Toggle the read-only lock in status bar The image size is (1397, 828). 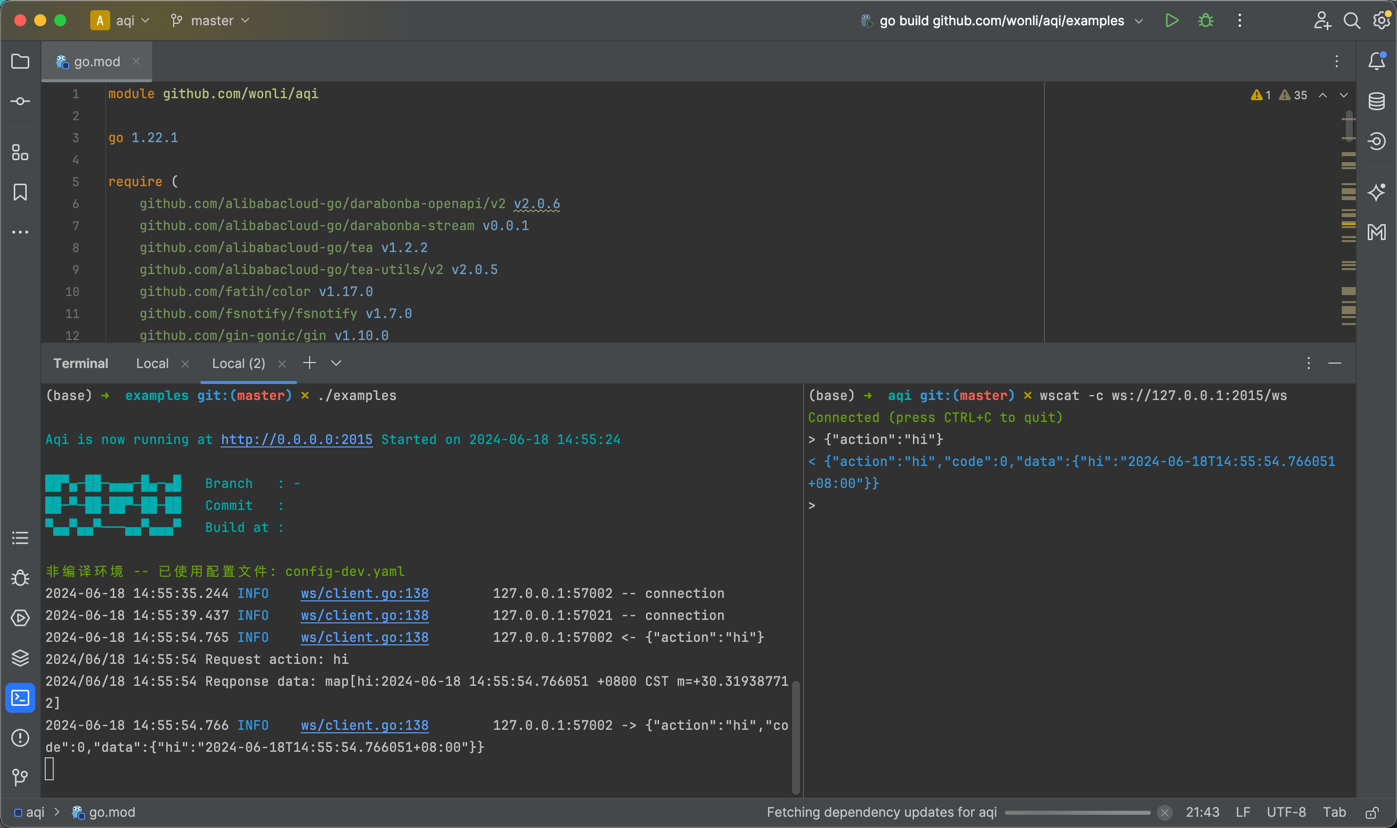(1373, 813)
